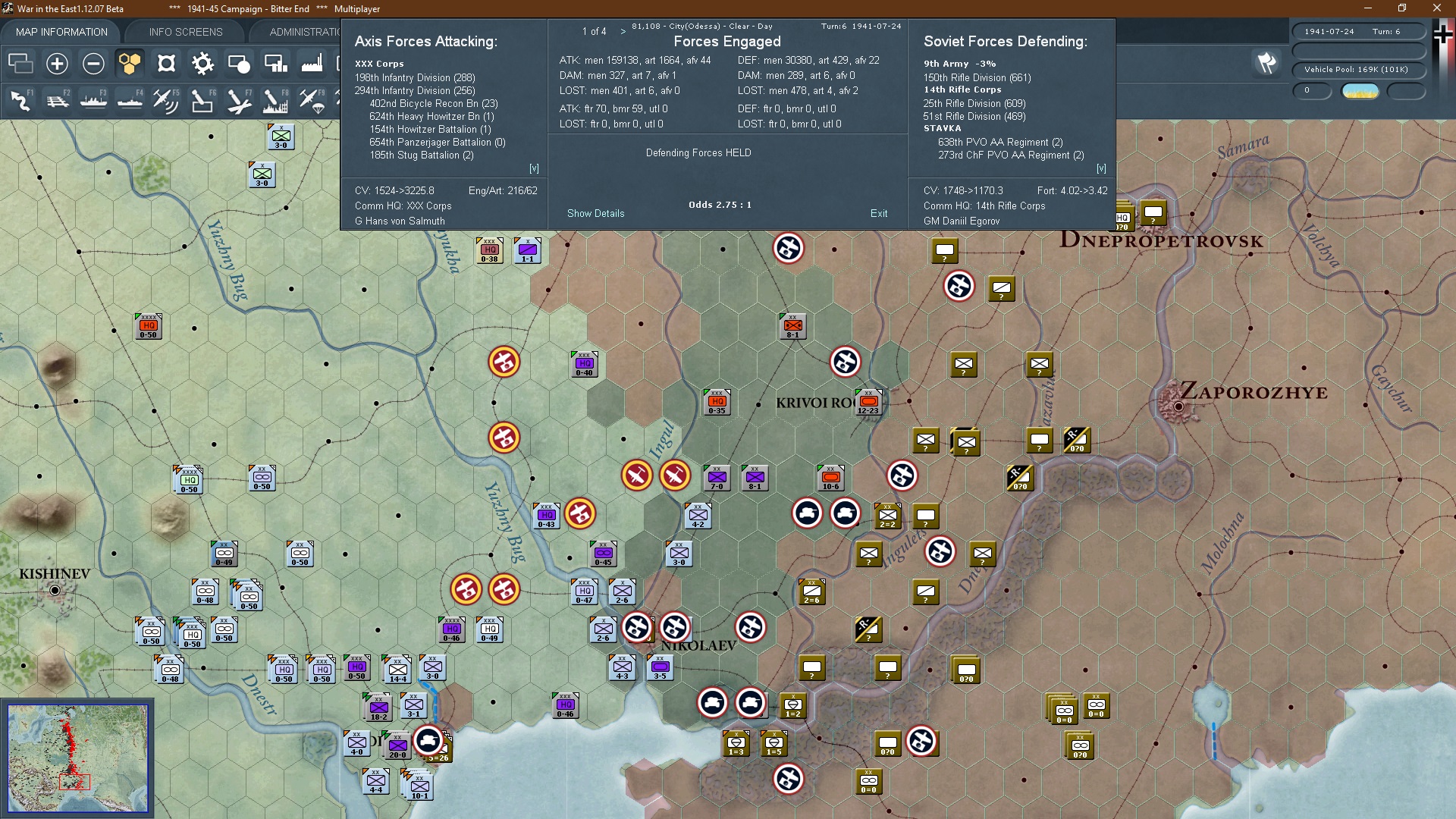Expand the Soviet forces defending list

(x=1101, y=168)
